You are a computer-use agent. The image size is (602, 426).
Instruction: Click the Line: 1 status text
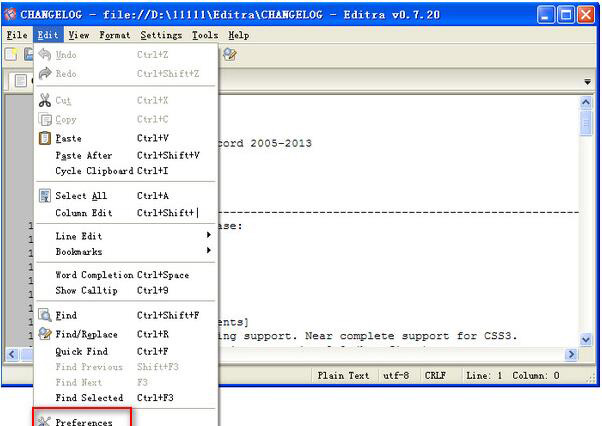point(484,376)
